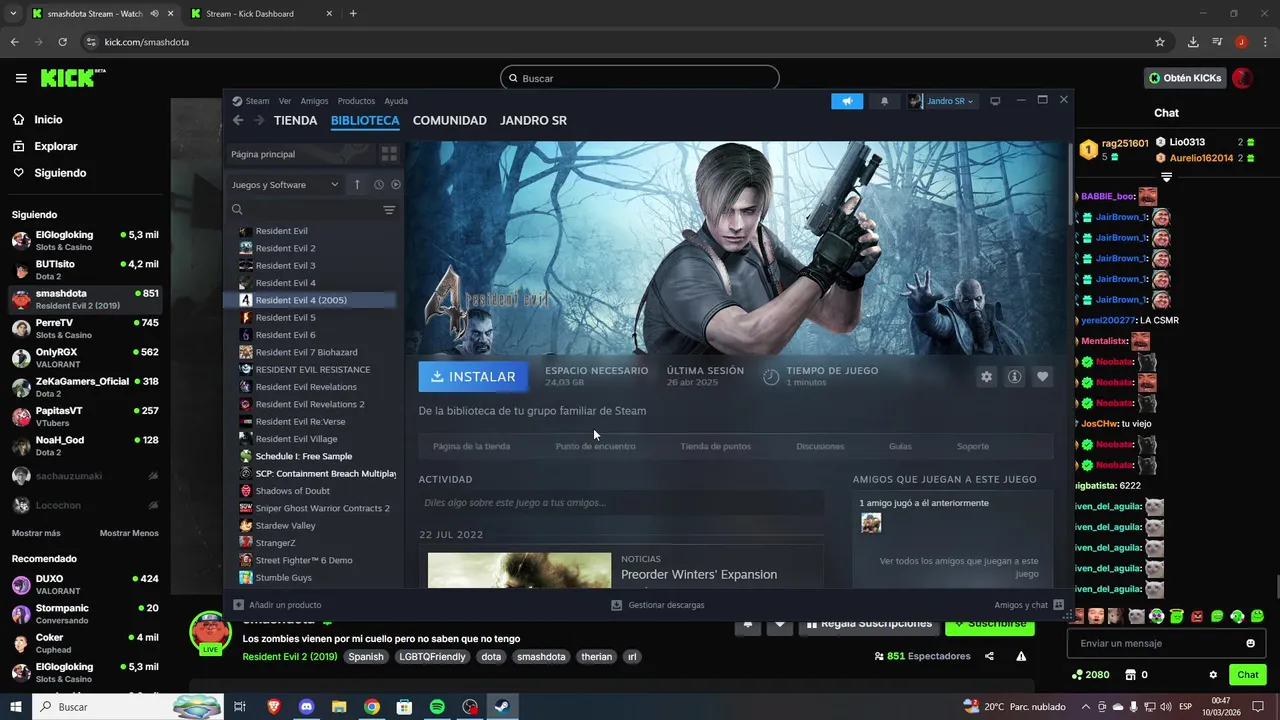Viewport: 1280px width, 720px height.
Task: Open Kick chat settings gear
Action: 1213,675
